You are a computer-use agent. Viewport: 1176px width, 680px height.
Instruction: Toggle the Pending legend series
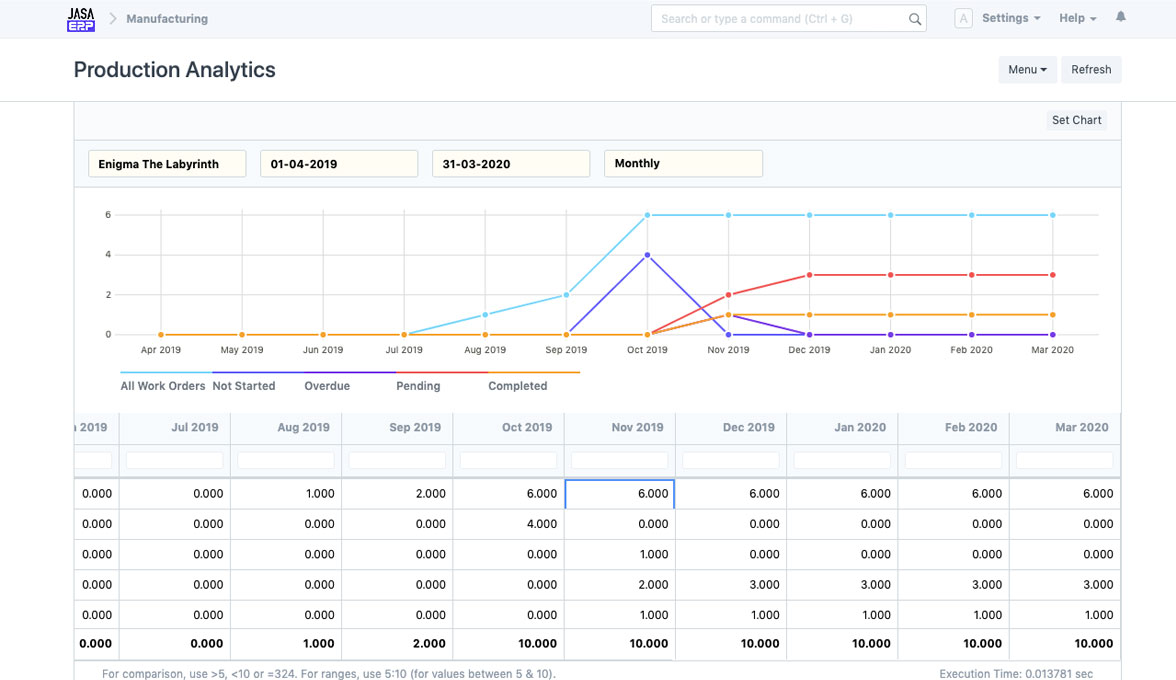click(418, 386)
